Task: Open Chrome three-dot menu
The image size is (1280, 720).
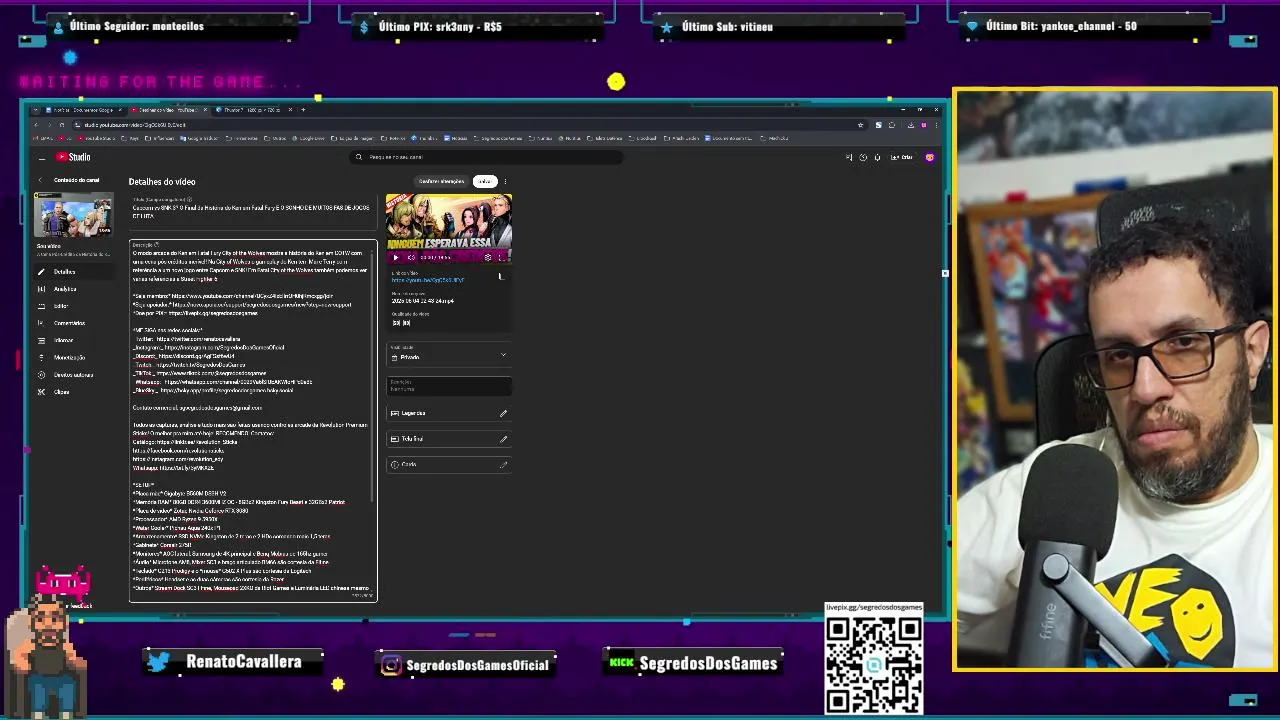Action: click(x=936, y=125)
